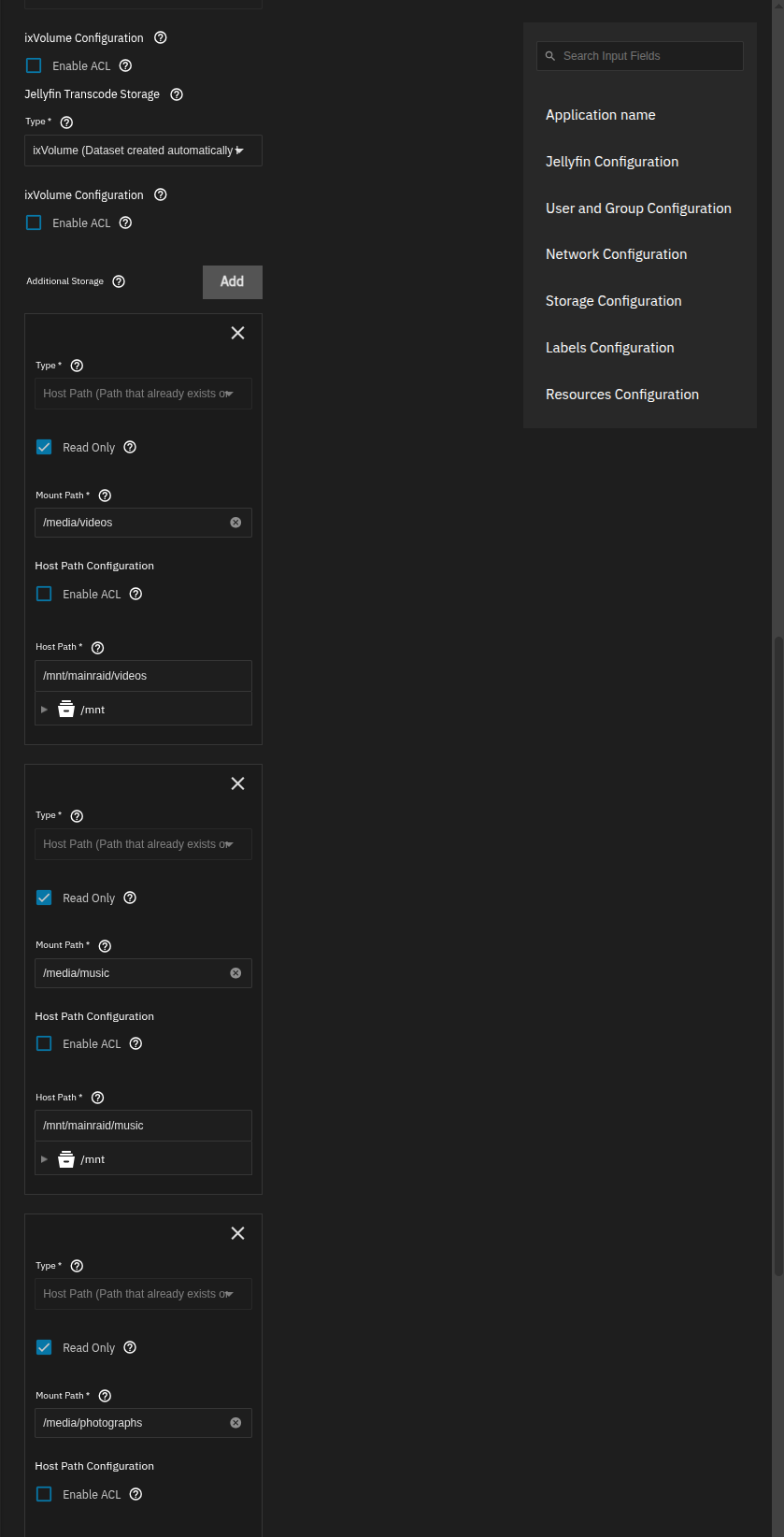Enable ACL under Jellyfin Transcode ixVolume Configuration
784x1537 pixels.
[34, 223]
